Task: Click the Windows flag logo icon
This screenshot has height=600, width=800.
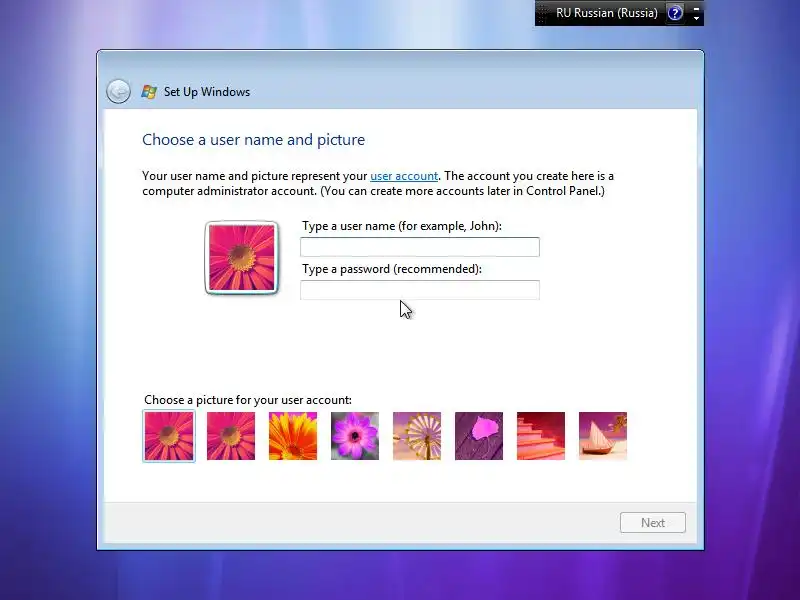Action: [149, 92]
